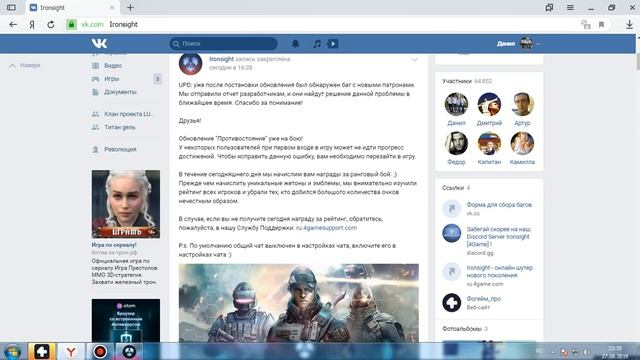The height and width of the screenshot is (360, 640).
Task: Go back with the browser back arrow
Action: 13,24
